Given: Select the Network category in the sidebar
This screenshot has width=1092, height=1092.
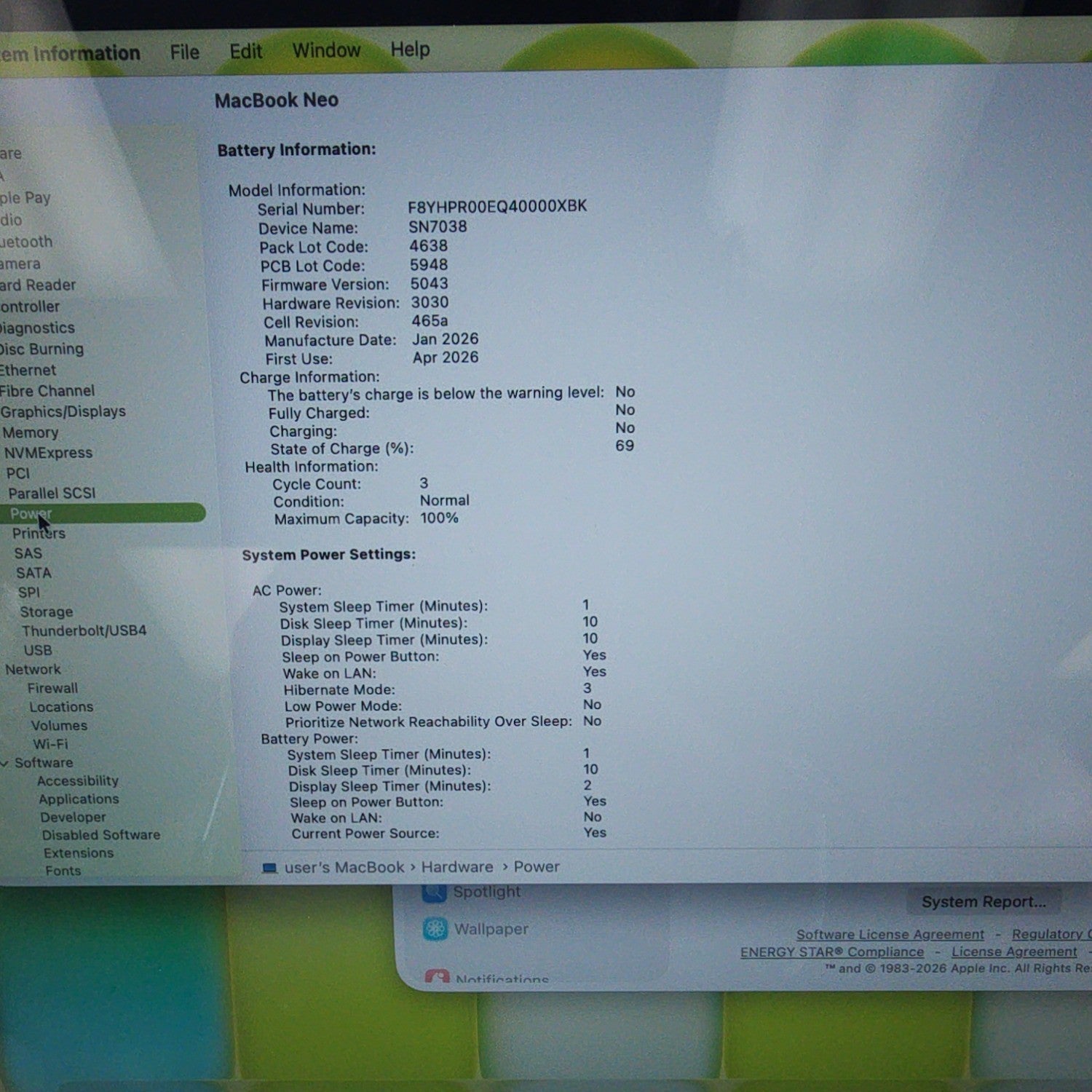Looking at the screenshot, I should tap(33, 670).
